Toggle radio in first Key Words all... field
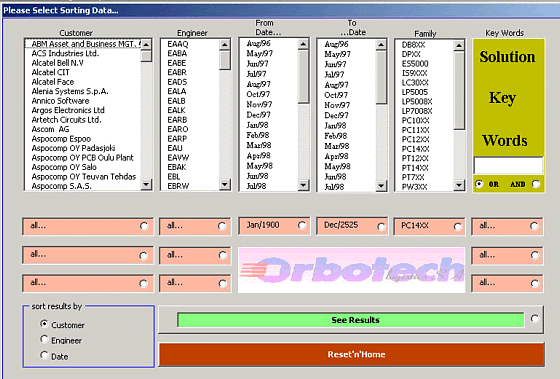Image resolution: width=560 pixels, height=379 pixels. (x=534, y=226)
